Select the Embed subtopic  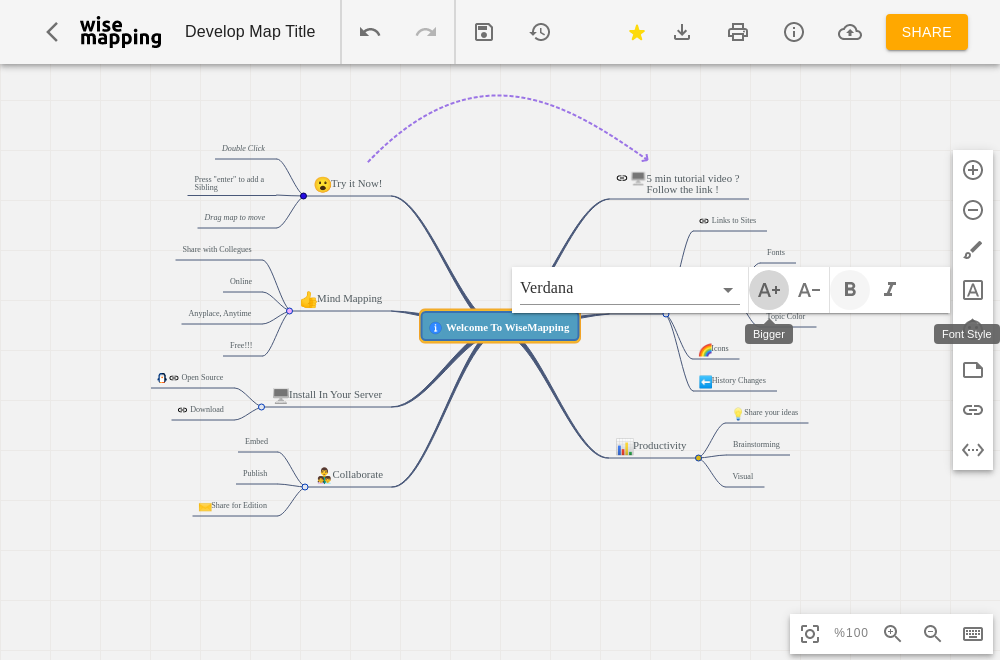point(256,441)
